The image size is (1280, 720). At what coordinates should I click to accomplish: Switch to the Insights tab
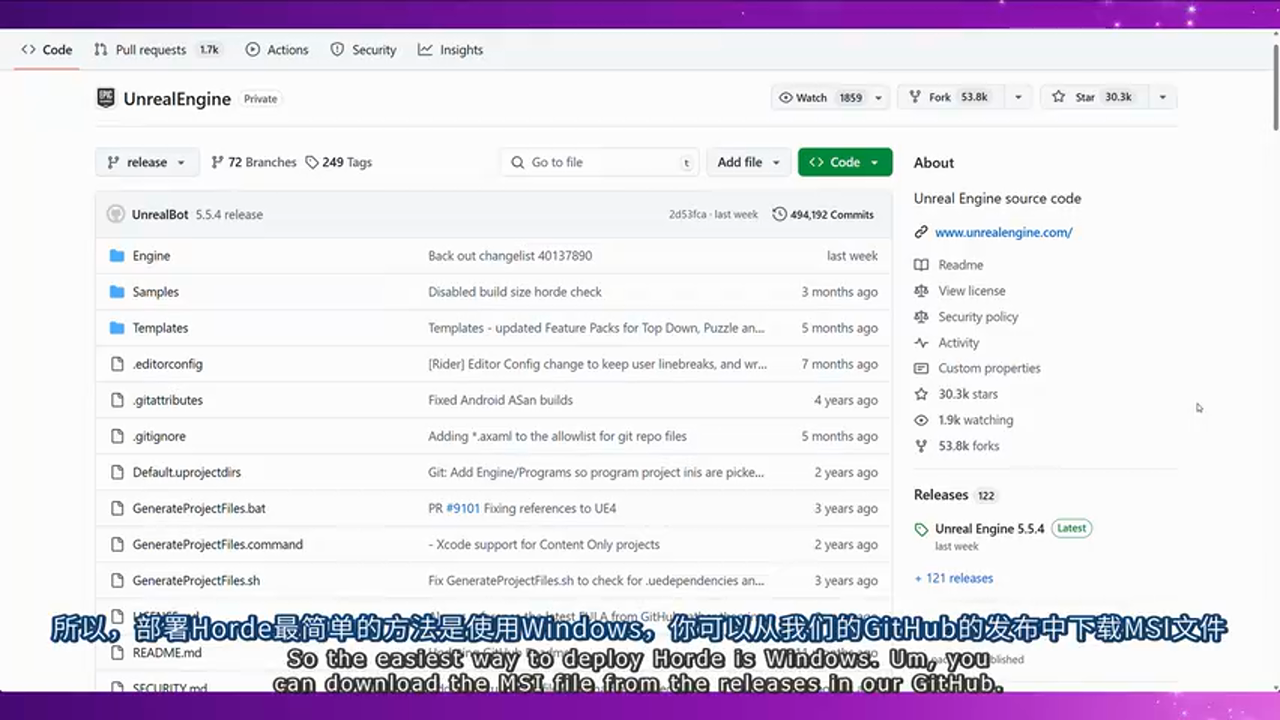(x=451, y=50)
